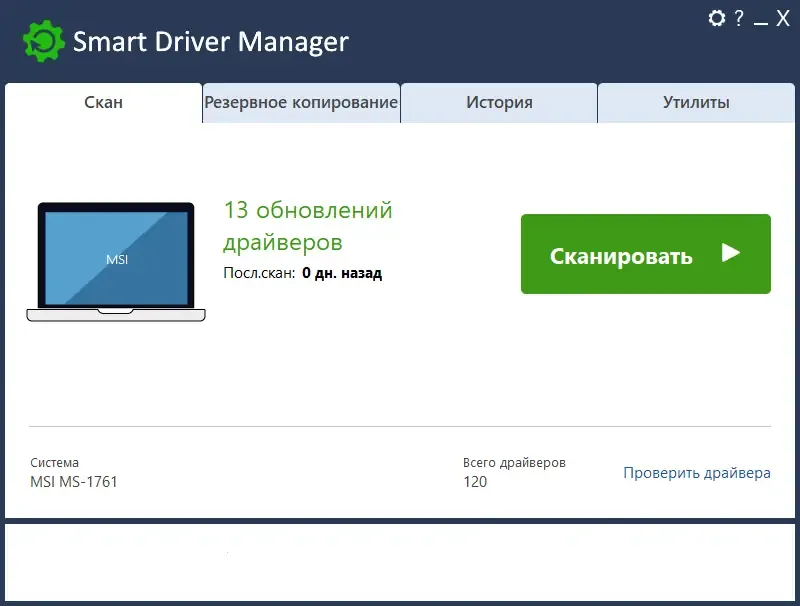Click the 'Система MSI MS-1761' label
The image size is (800, 606).
coord(73,472)
